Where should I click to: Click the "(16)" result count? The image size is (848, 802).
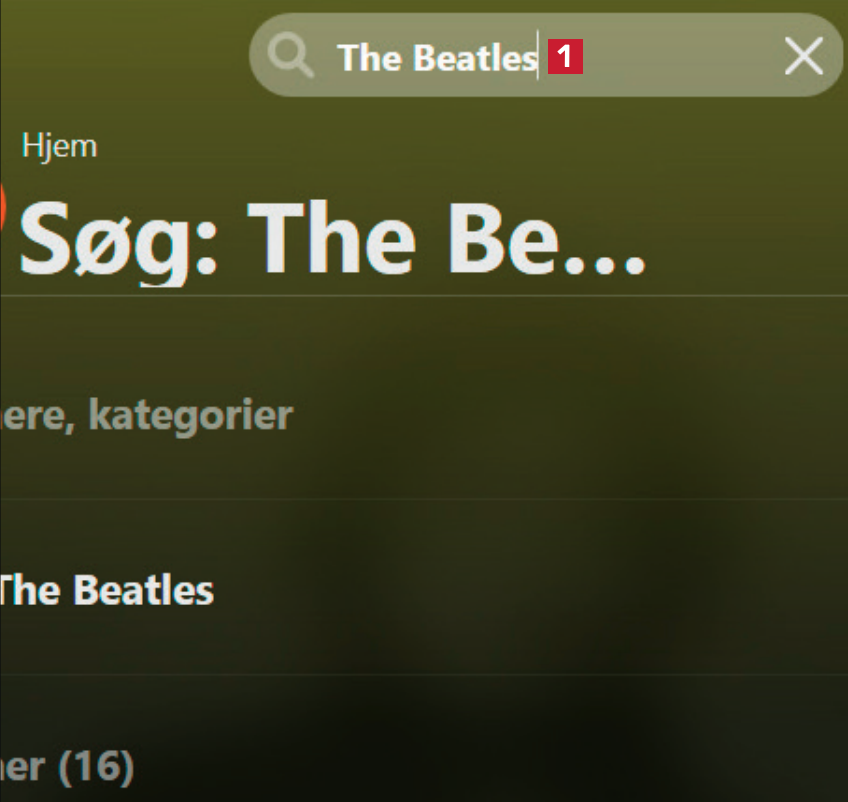96,767
